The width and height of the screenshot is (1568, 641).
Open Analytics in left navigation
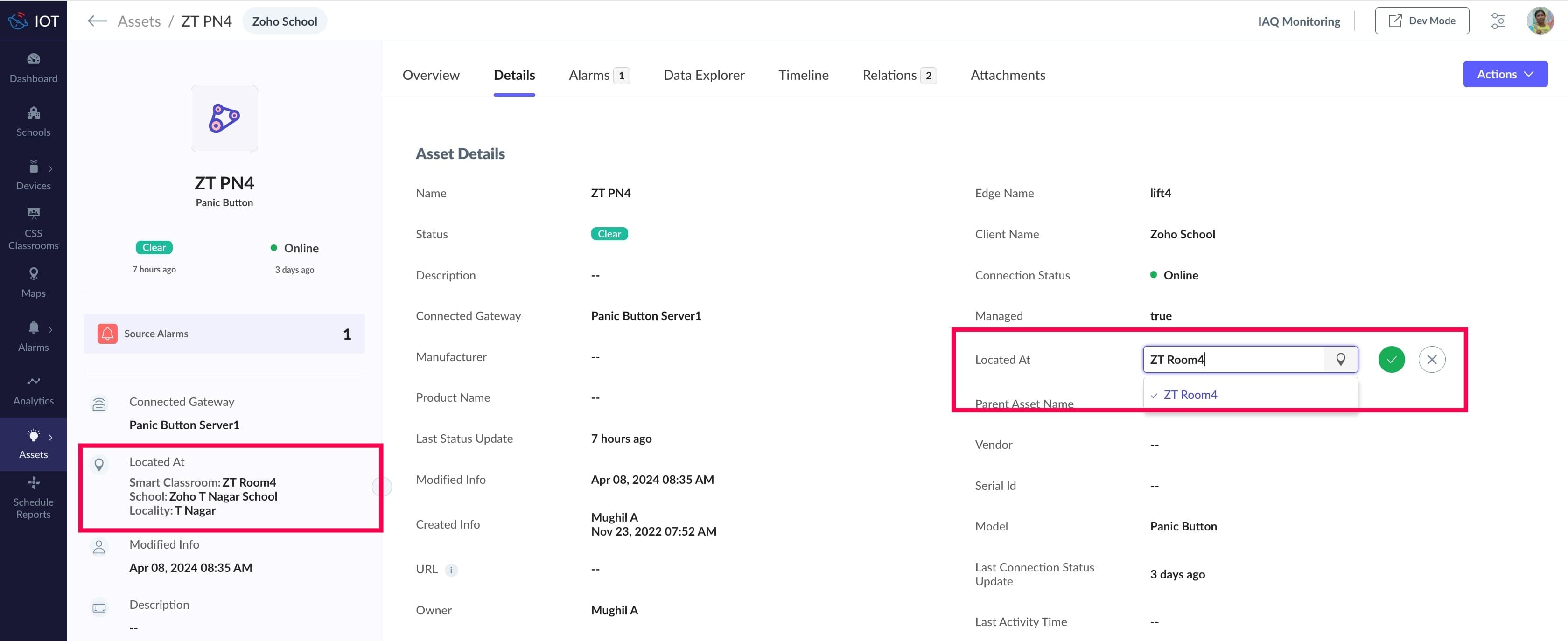tap(34, 390)
